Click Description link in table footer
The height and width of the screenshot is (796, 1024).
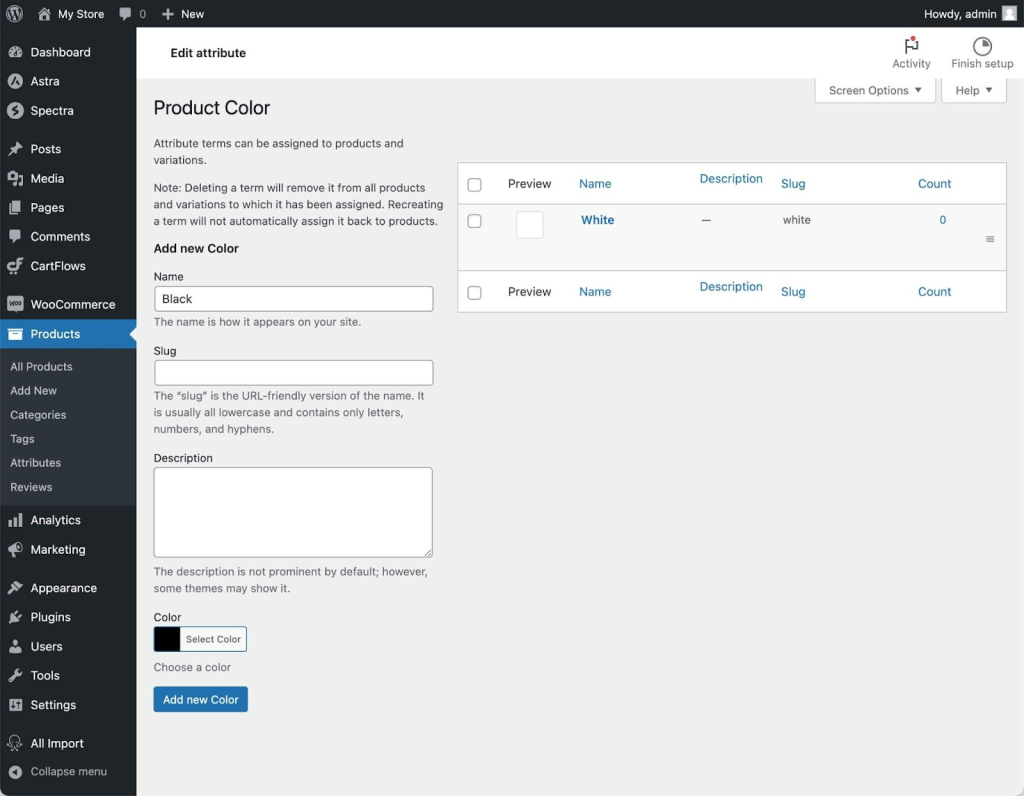[x=731, y=287]
